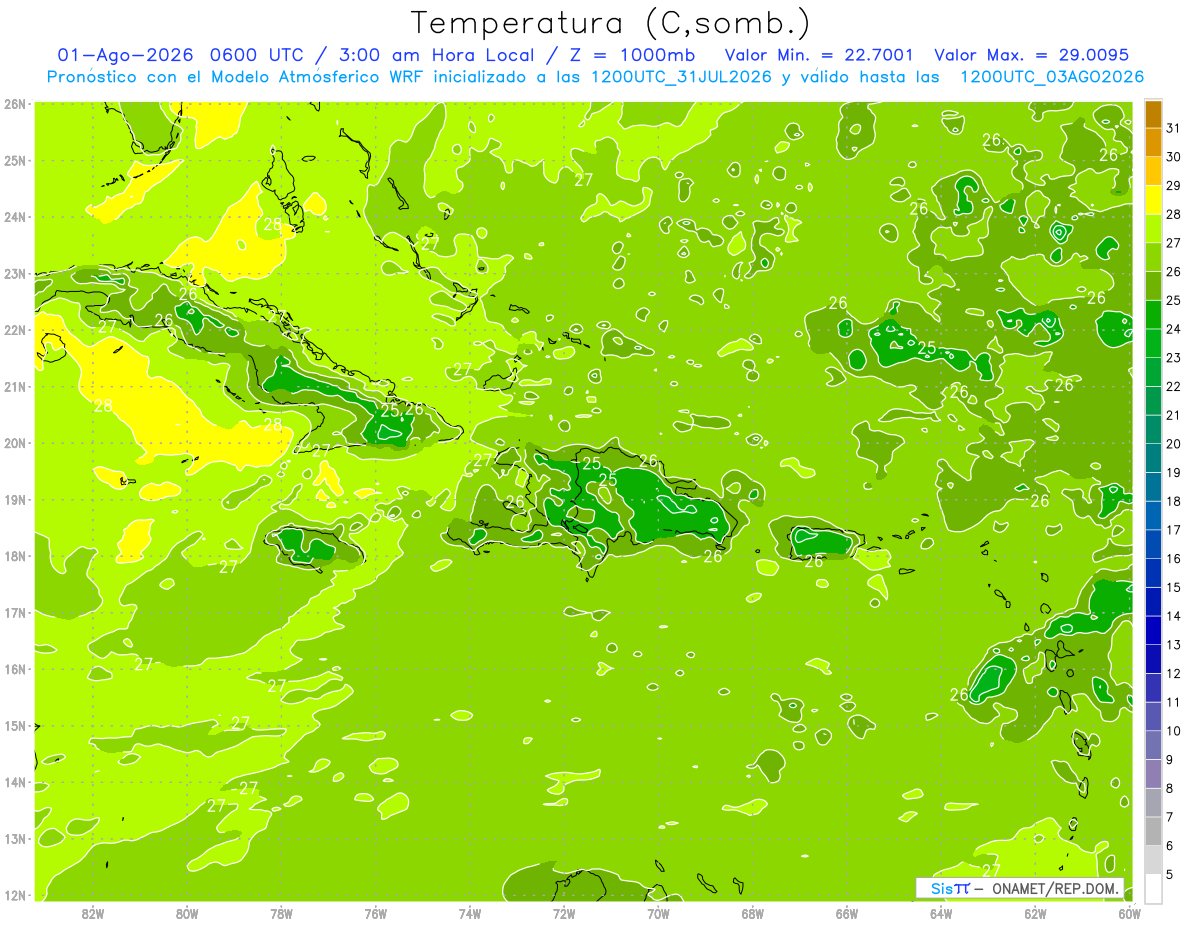Screen dimensions: 1200x927
Task: Click the '22' value on color scale
Action: (x=1174, y=387)
